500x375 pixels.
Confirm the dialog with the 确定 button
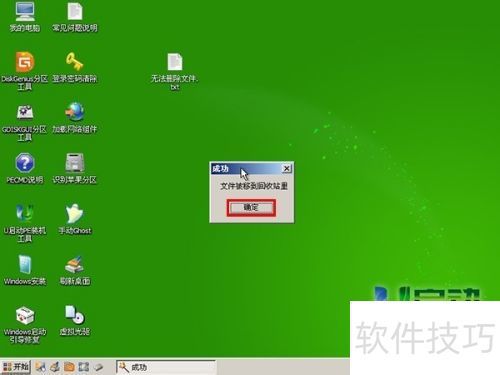coord(251,208)
